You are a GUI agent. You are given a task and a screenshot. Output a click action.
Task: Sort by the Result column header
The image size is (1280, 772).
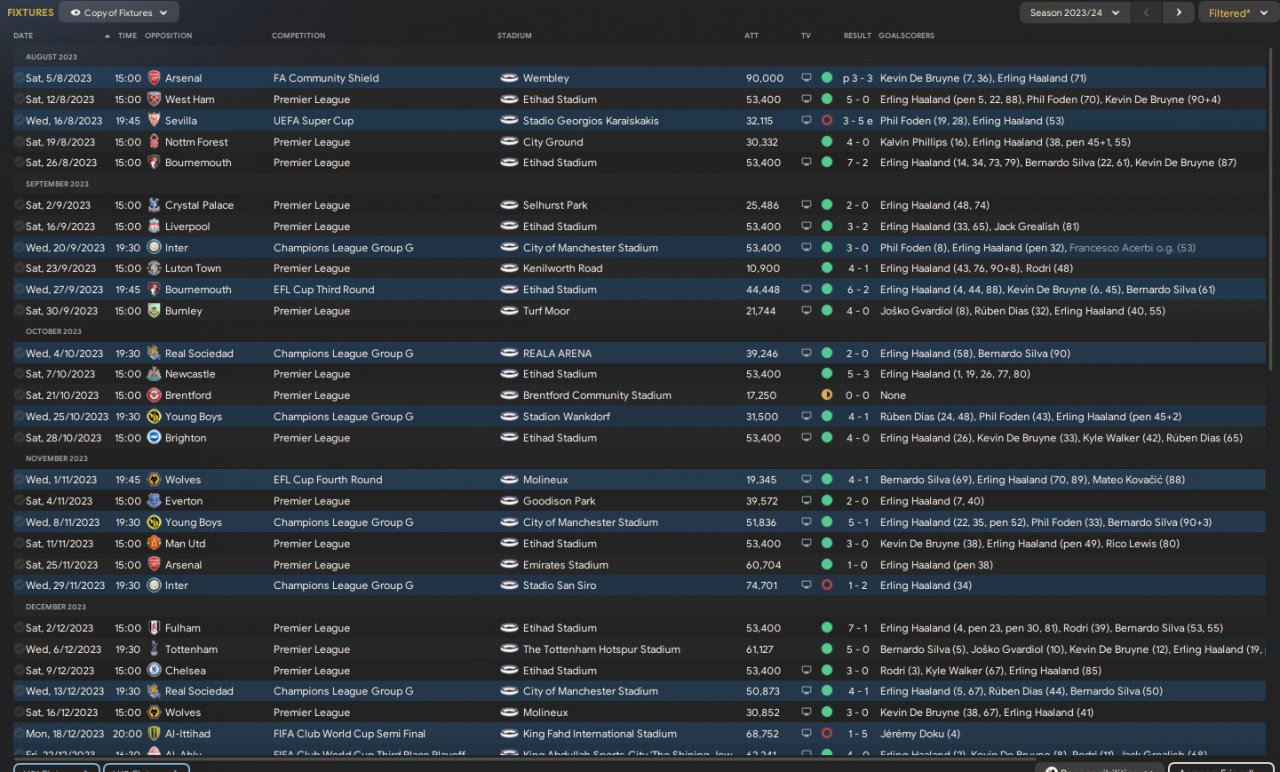(x=858, y=36)
